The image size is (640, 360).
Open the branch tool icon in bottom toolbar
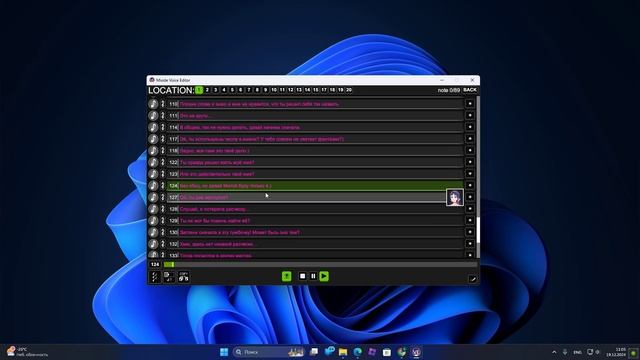155,277
